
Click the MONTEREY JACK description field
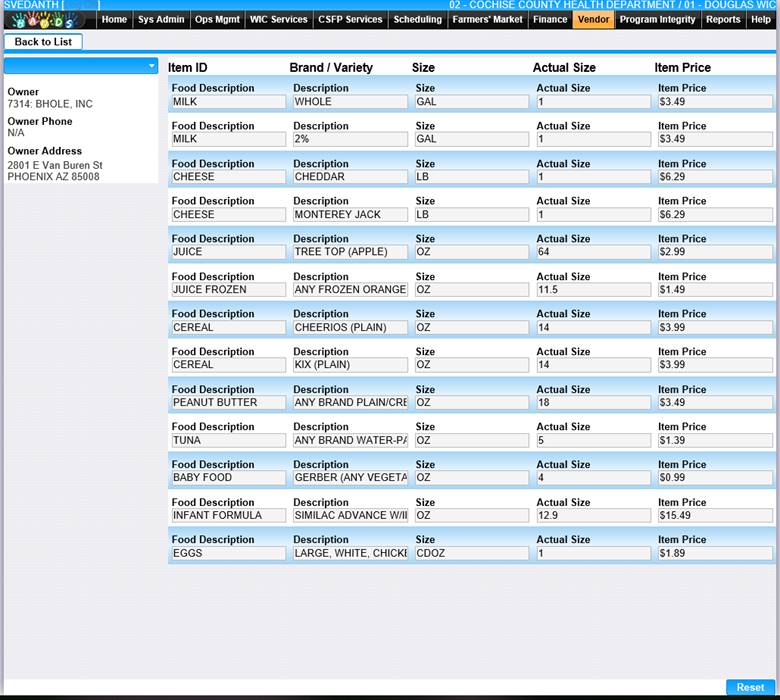[x=350, y=215]
